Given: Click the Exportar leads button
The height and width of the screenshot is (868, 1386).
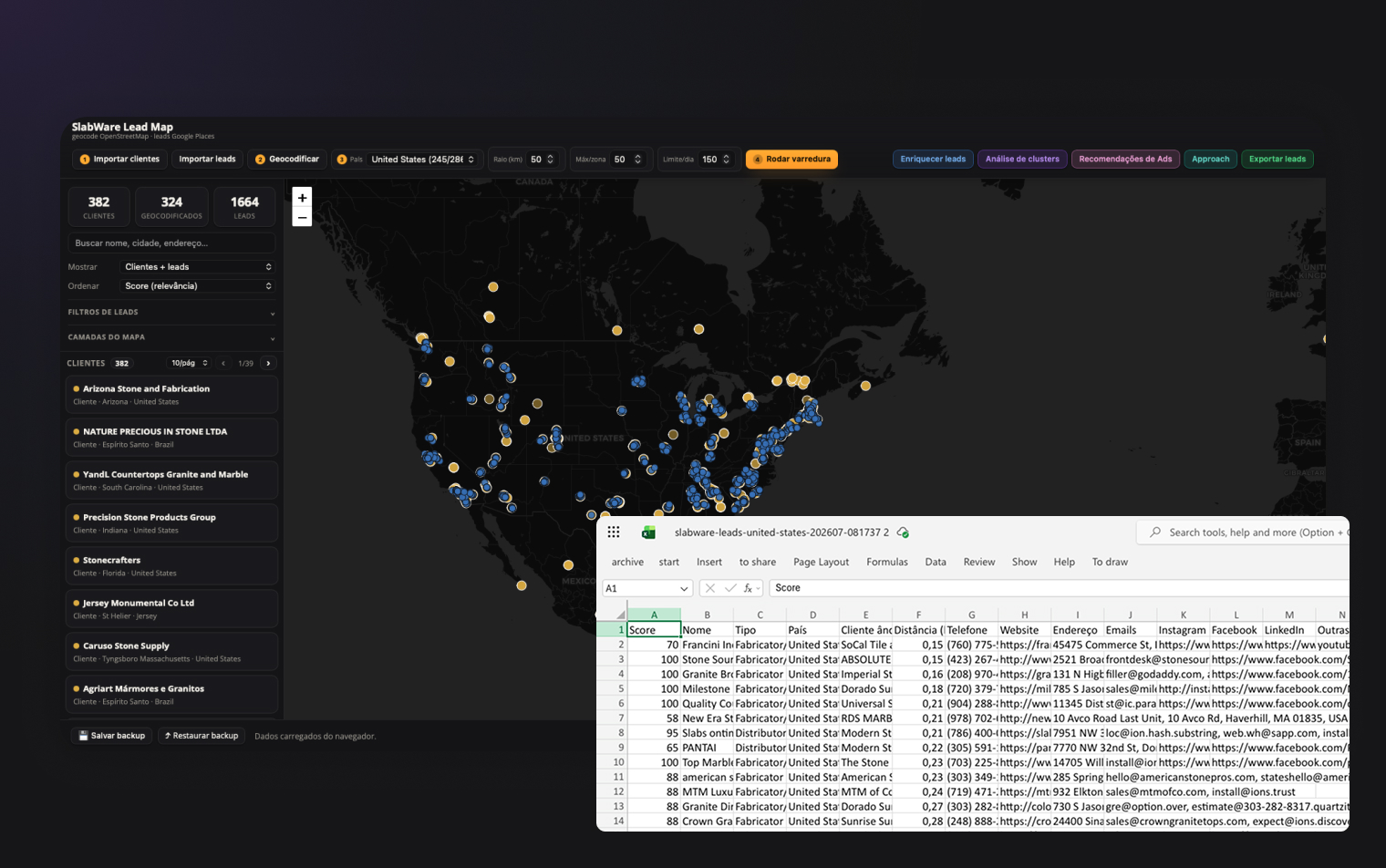Looking at the screenshot, I should point(1277,160).
